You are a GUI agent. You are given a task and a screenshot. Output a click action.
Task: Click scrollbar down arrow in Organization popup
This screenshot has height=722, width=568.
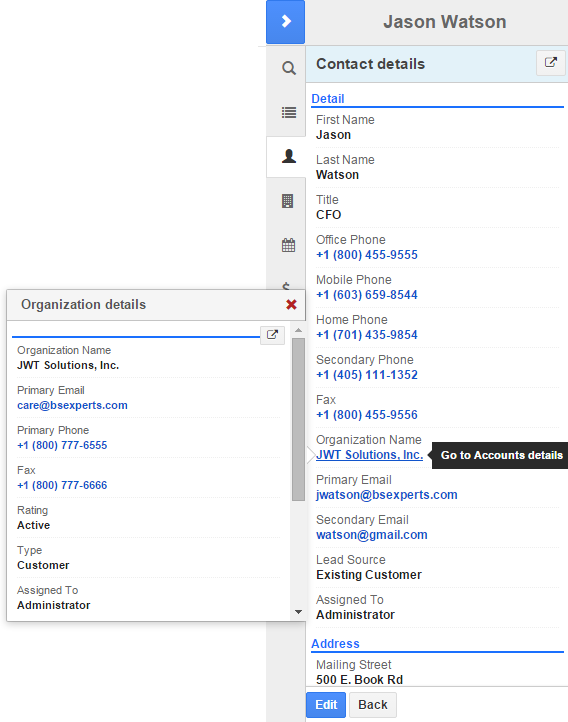click(x=298, y=612)
